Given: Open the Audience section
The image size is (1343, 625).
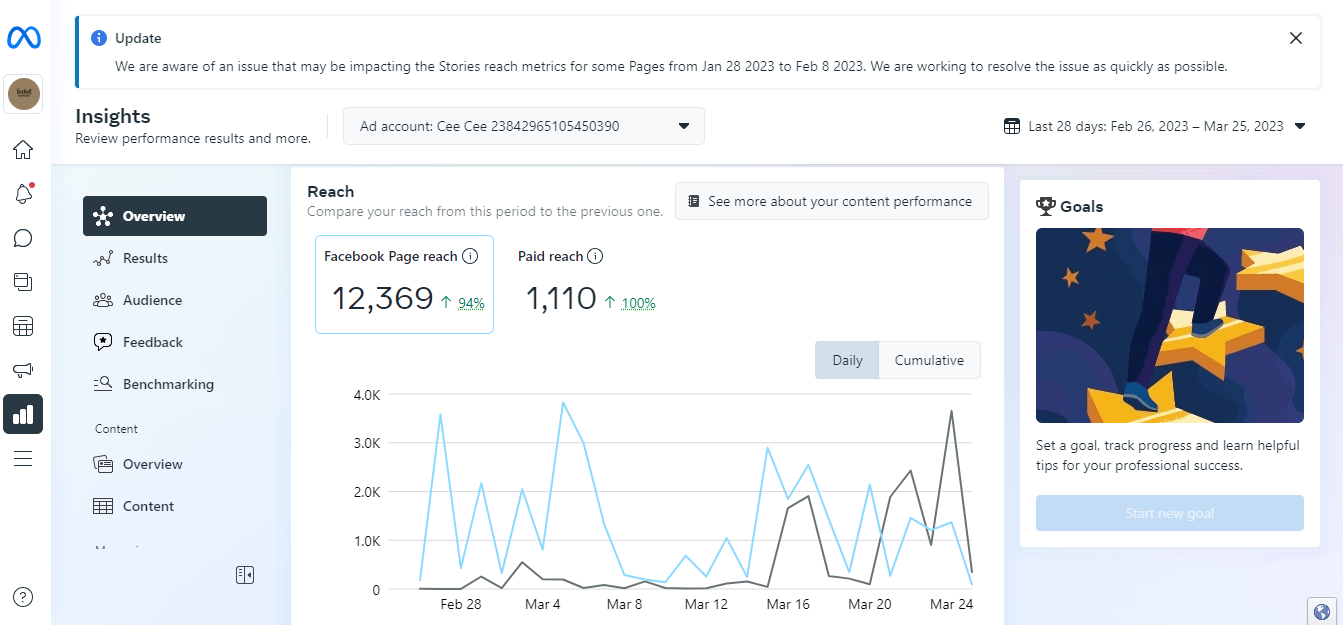Looking at the screenshot, I should [152, 300].
